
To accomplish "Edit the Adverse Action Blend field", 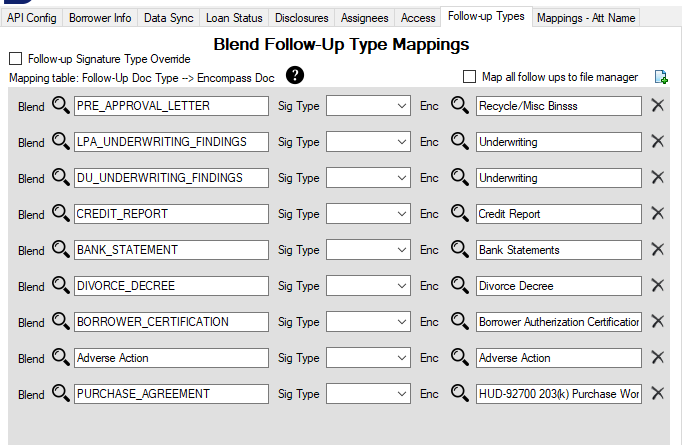I will coord(171,358).
